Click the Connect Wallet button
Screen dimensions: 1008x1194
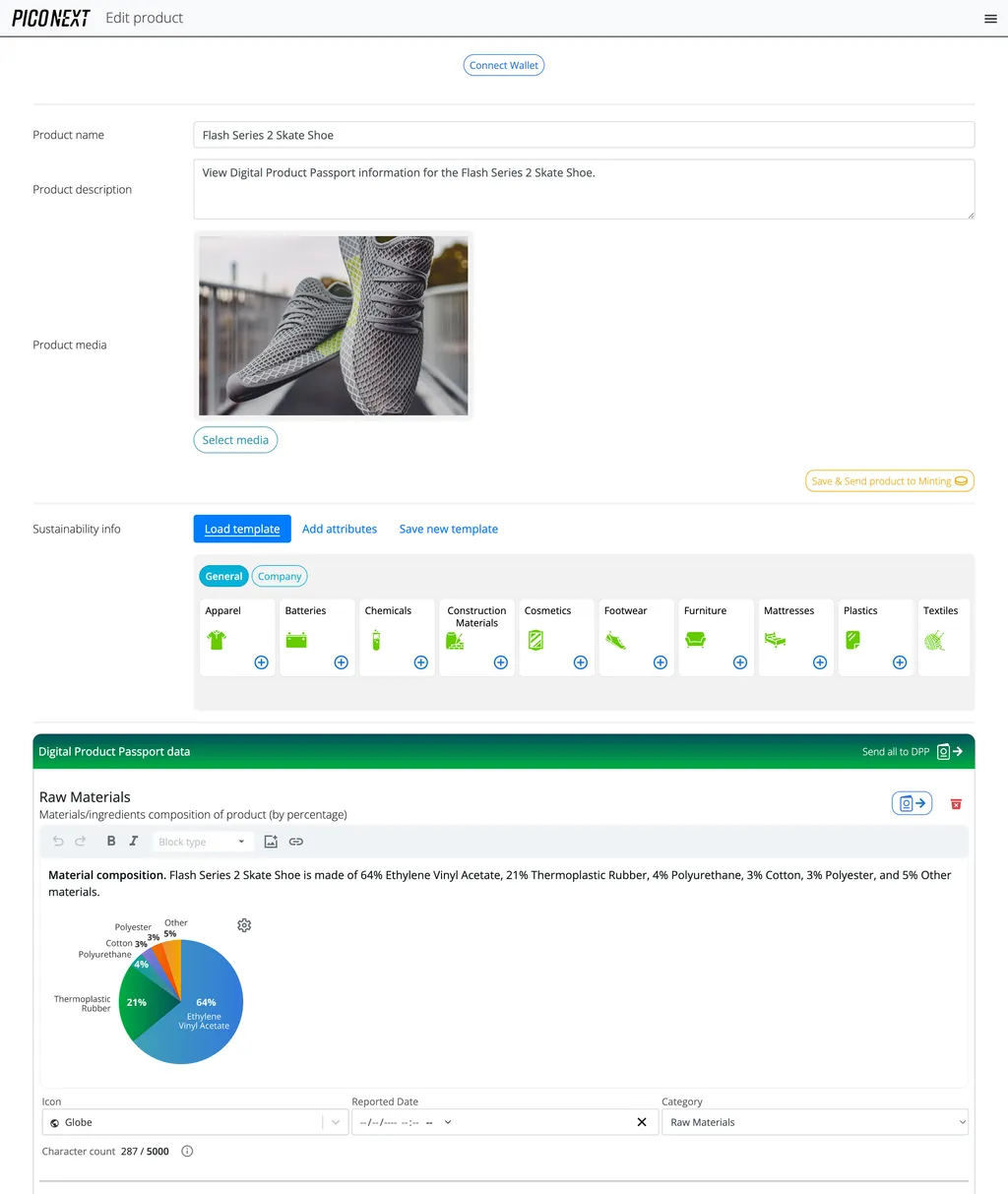[503, 64]
